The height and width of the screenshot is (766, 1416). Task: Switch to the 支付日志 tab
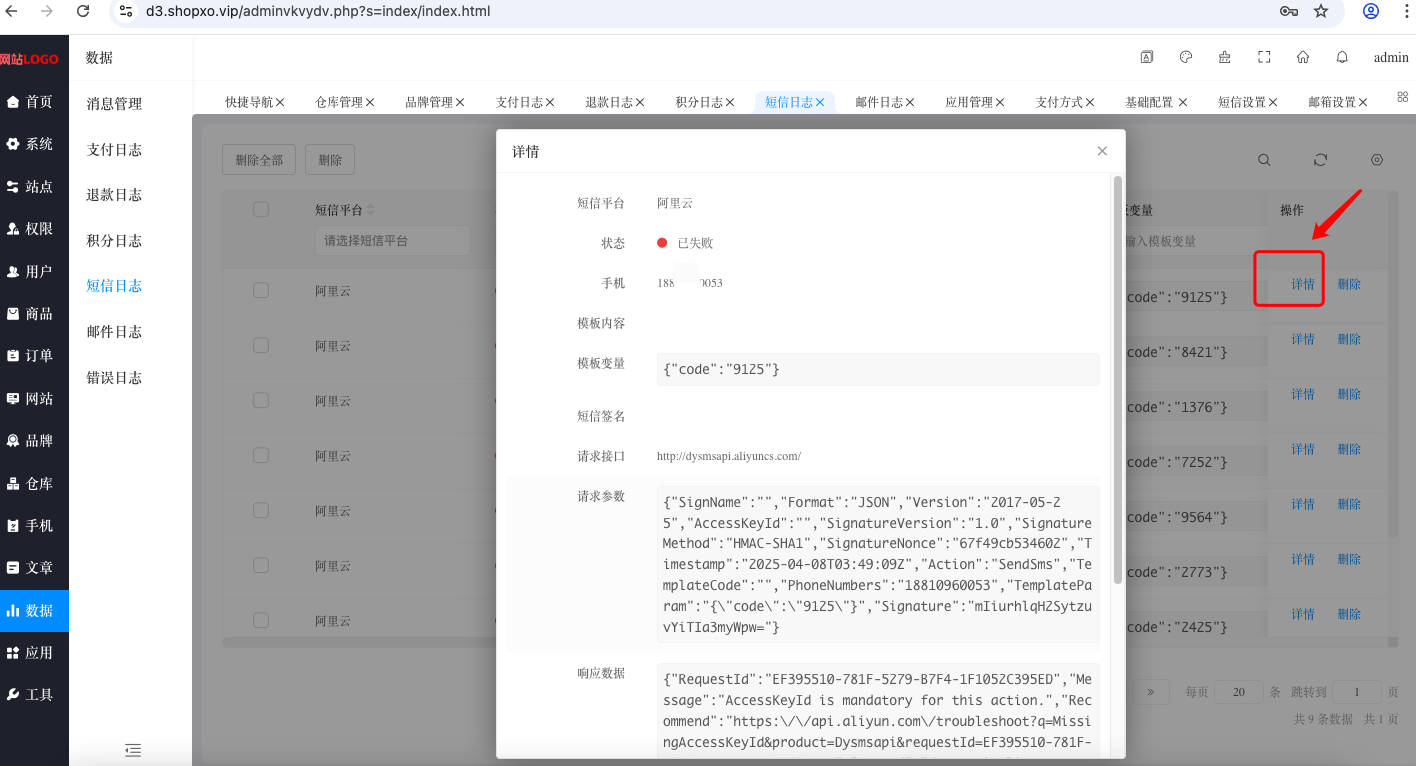[x=519, y=102]
